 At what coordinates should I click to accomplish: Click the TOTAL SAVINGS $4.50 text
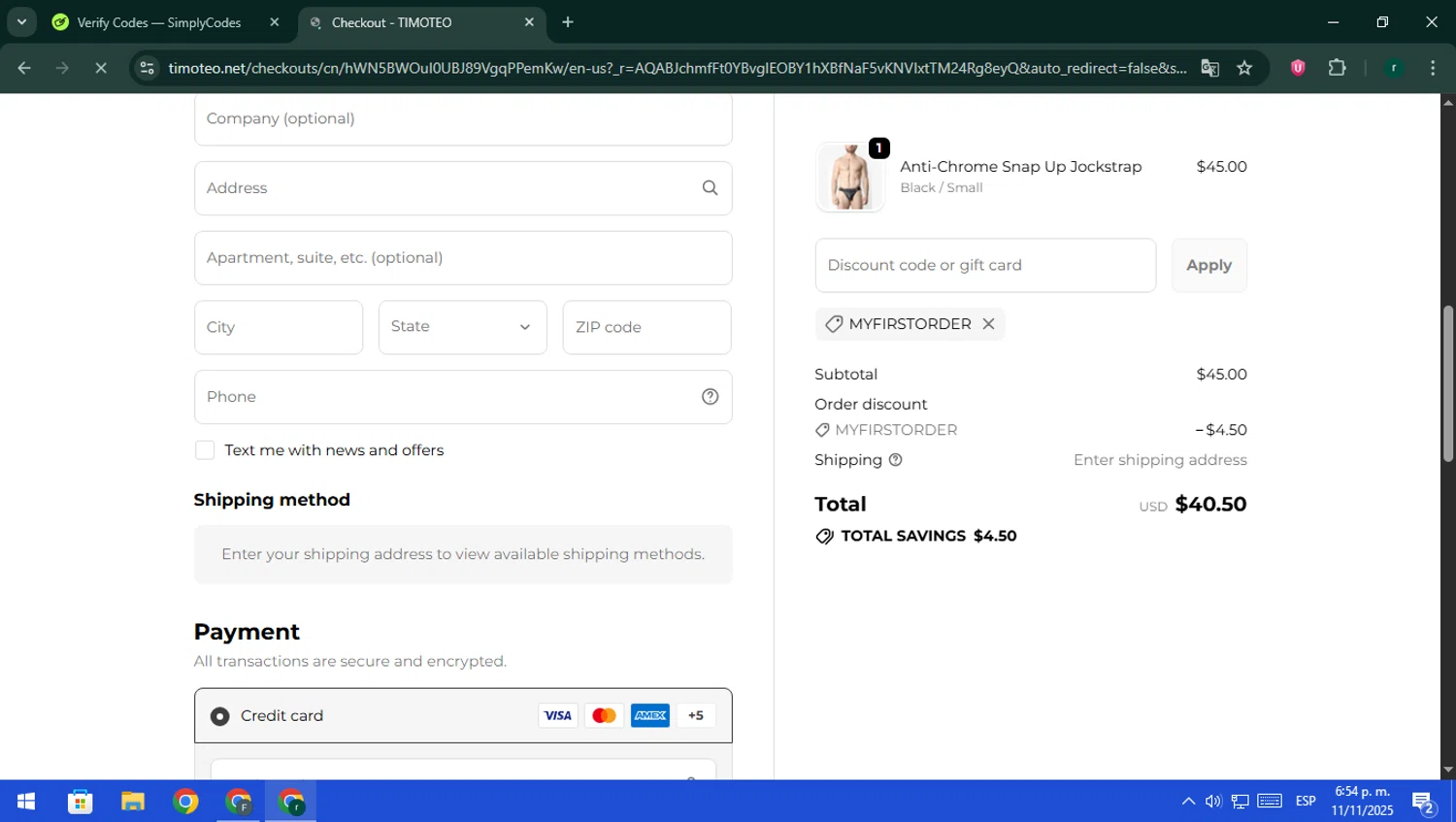(928, 537)
